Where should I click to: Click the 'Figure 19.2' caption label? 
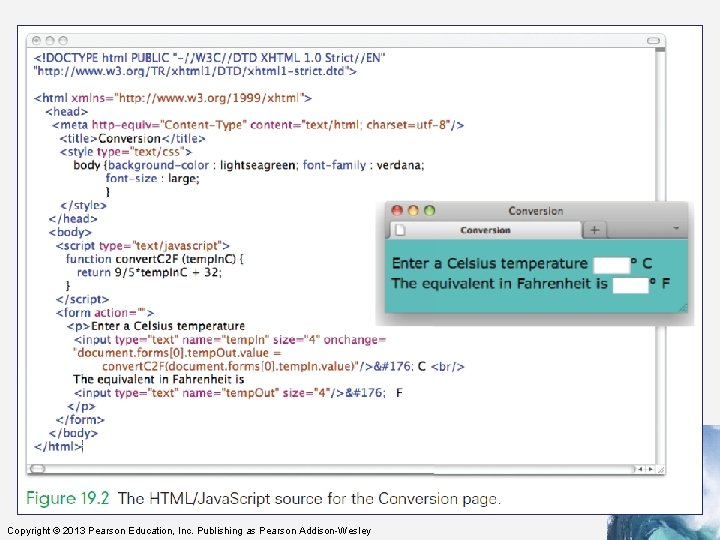pos(68,498)
